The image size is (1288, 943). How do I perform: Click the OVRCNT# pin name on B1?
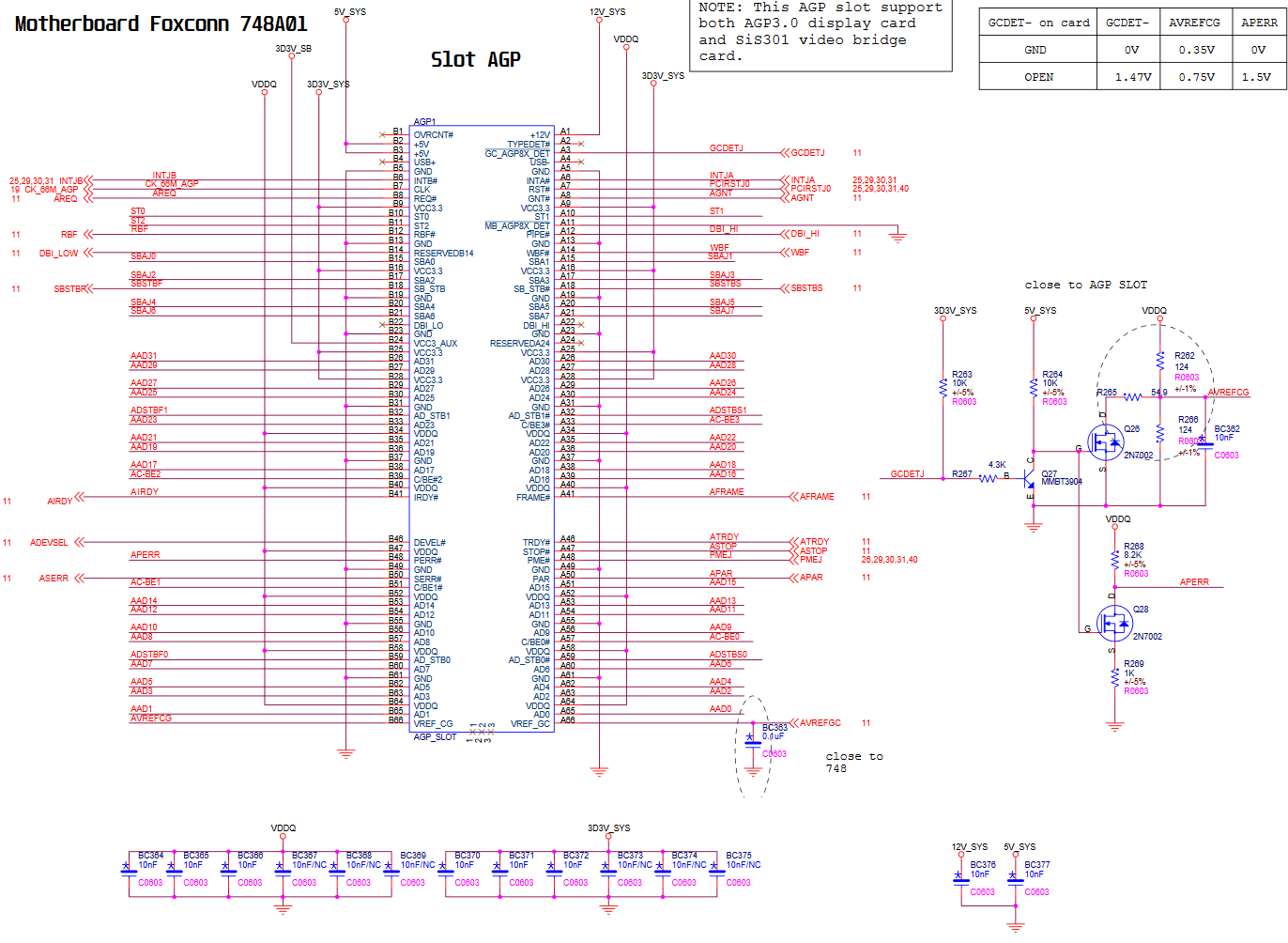point(433,135)
